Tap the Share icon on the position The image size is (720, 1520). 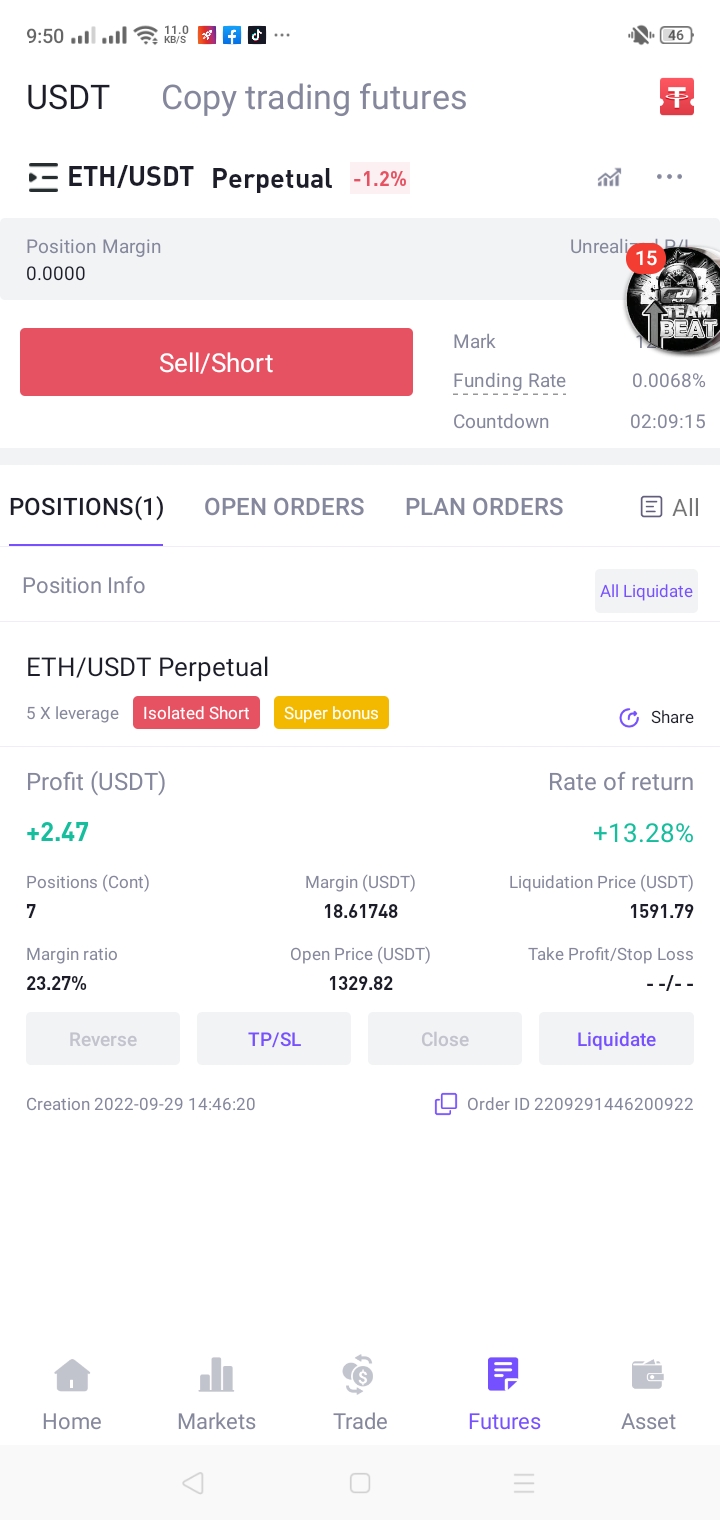point(629,717)
